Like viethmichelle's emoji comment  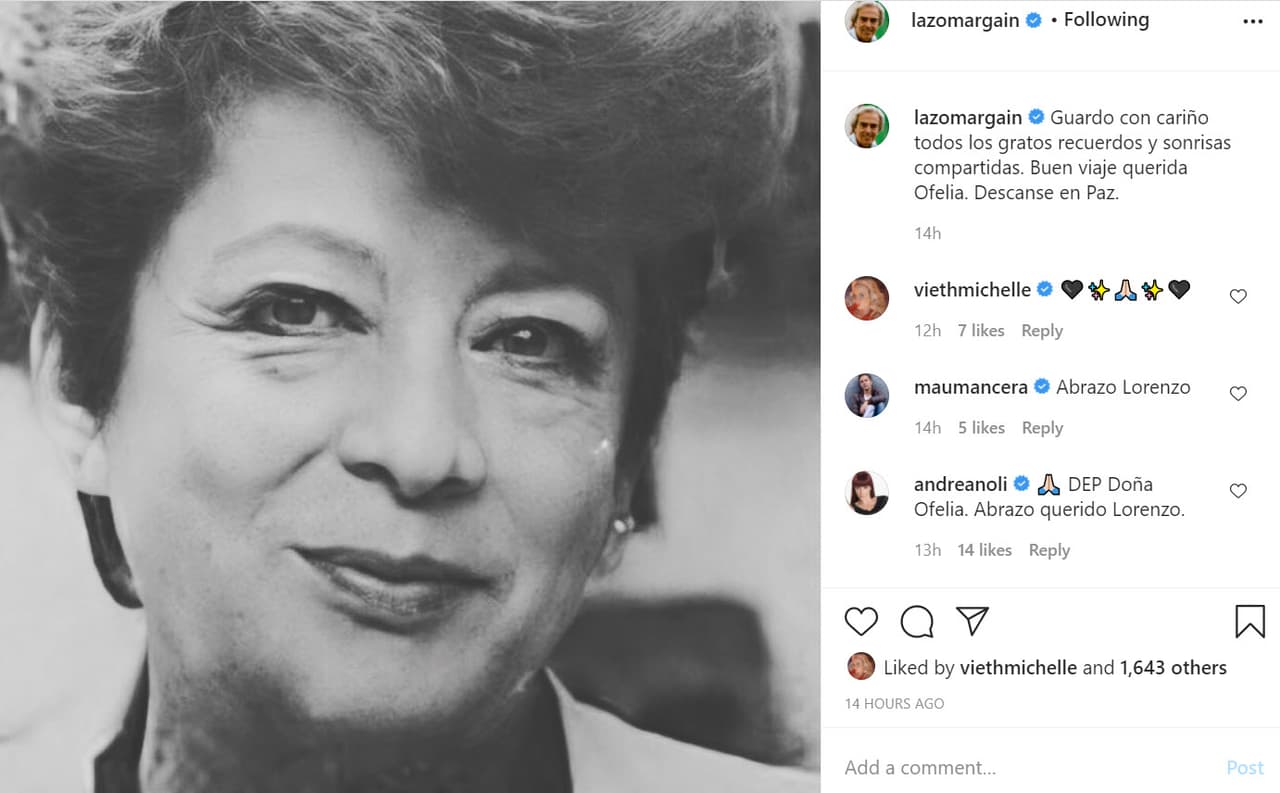(x=1238, y=296)
